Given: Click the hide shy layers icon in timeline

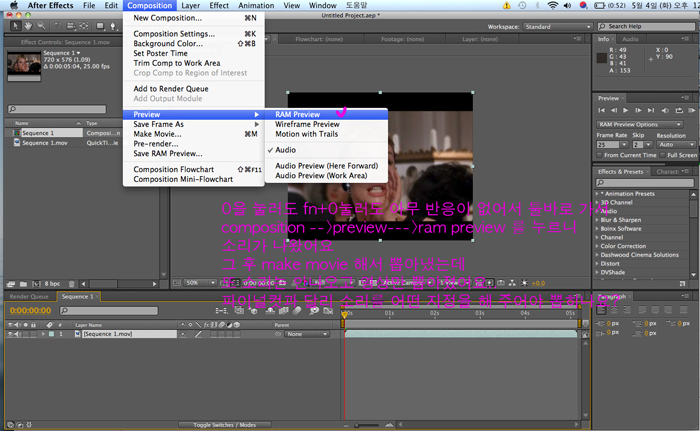Looking at the screenshot, I should 271,310.
